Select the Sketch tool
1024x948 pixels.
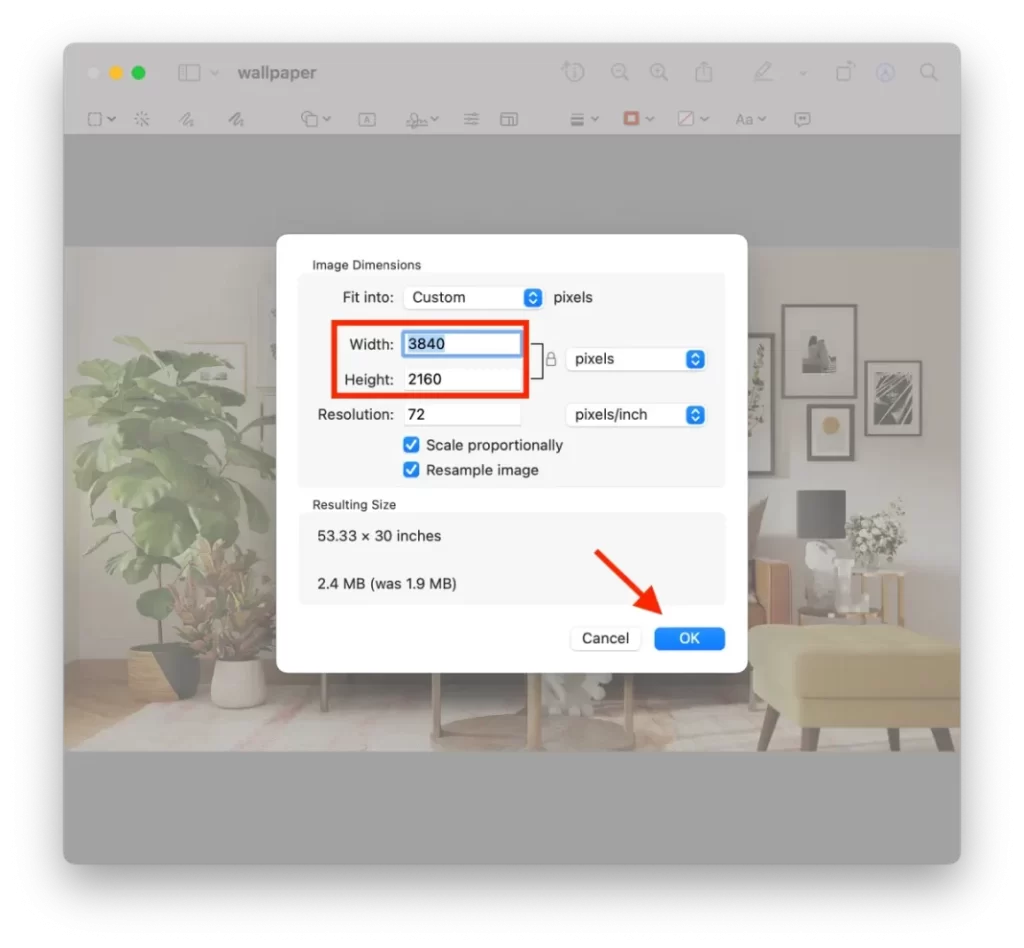(187, 119)
